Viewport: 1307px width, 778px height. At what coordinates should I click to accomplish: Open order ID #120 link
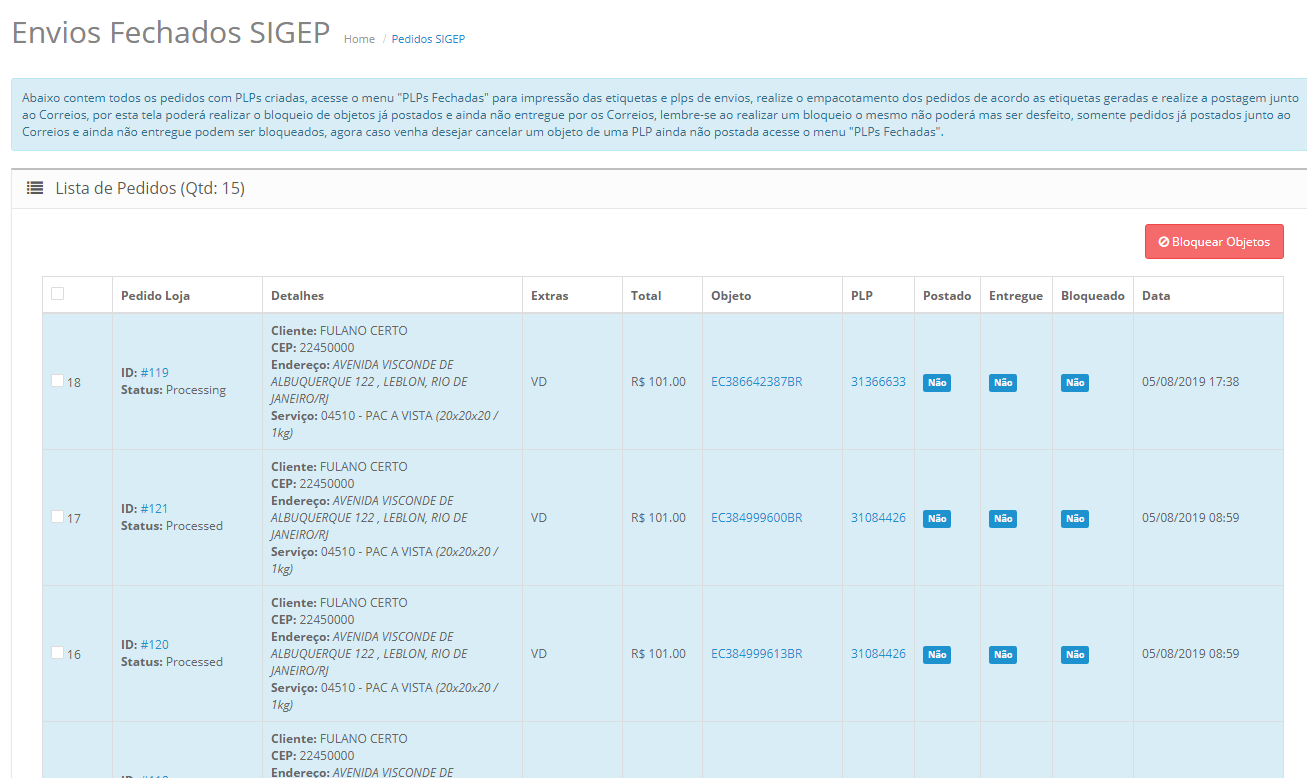tap(154, 645)
